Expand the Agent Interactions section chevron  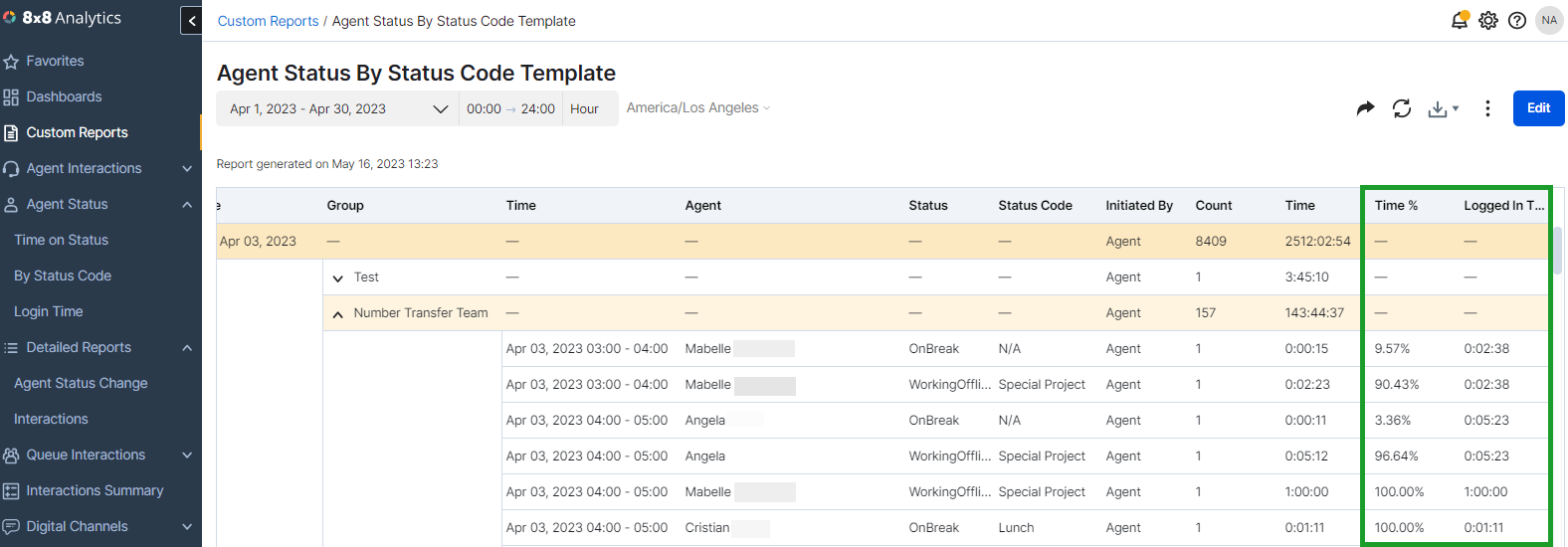[187, 169]
